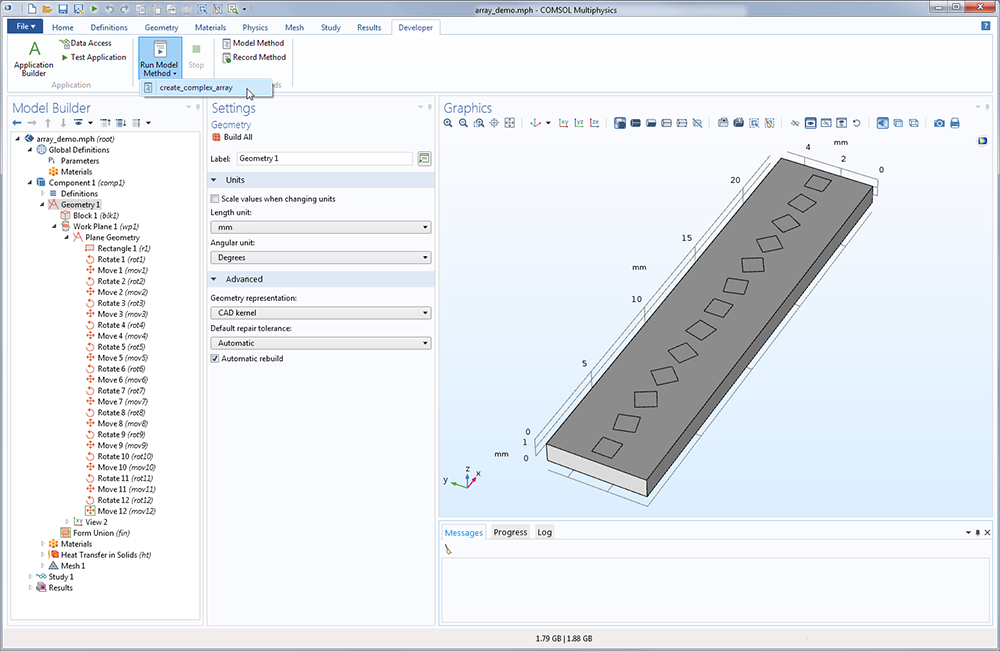Viewport: 1000px width, 651px height.
Task: Uncheck the Automatic rebuild checkbox
Action: pos(215,358)
